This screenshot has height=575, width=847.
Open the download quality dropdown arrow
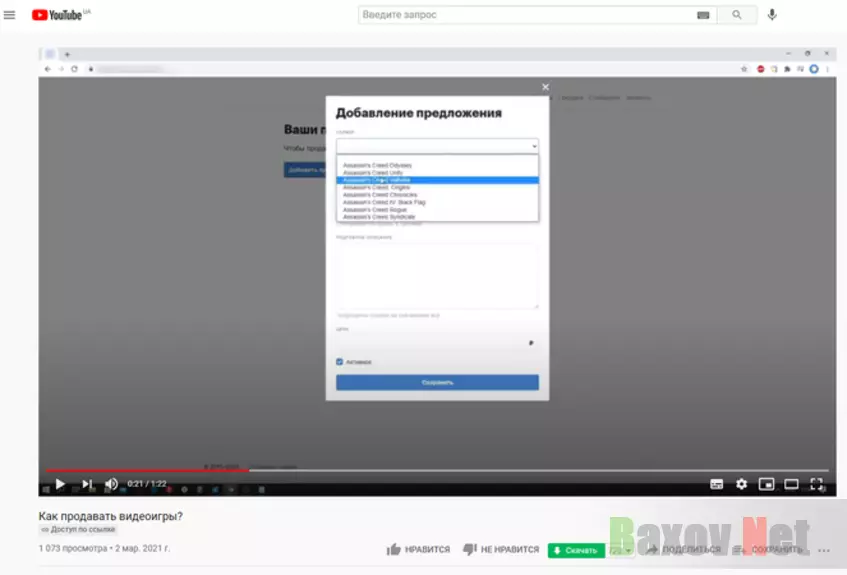(628, 551)
